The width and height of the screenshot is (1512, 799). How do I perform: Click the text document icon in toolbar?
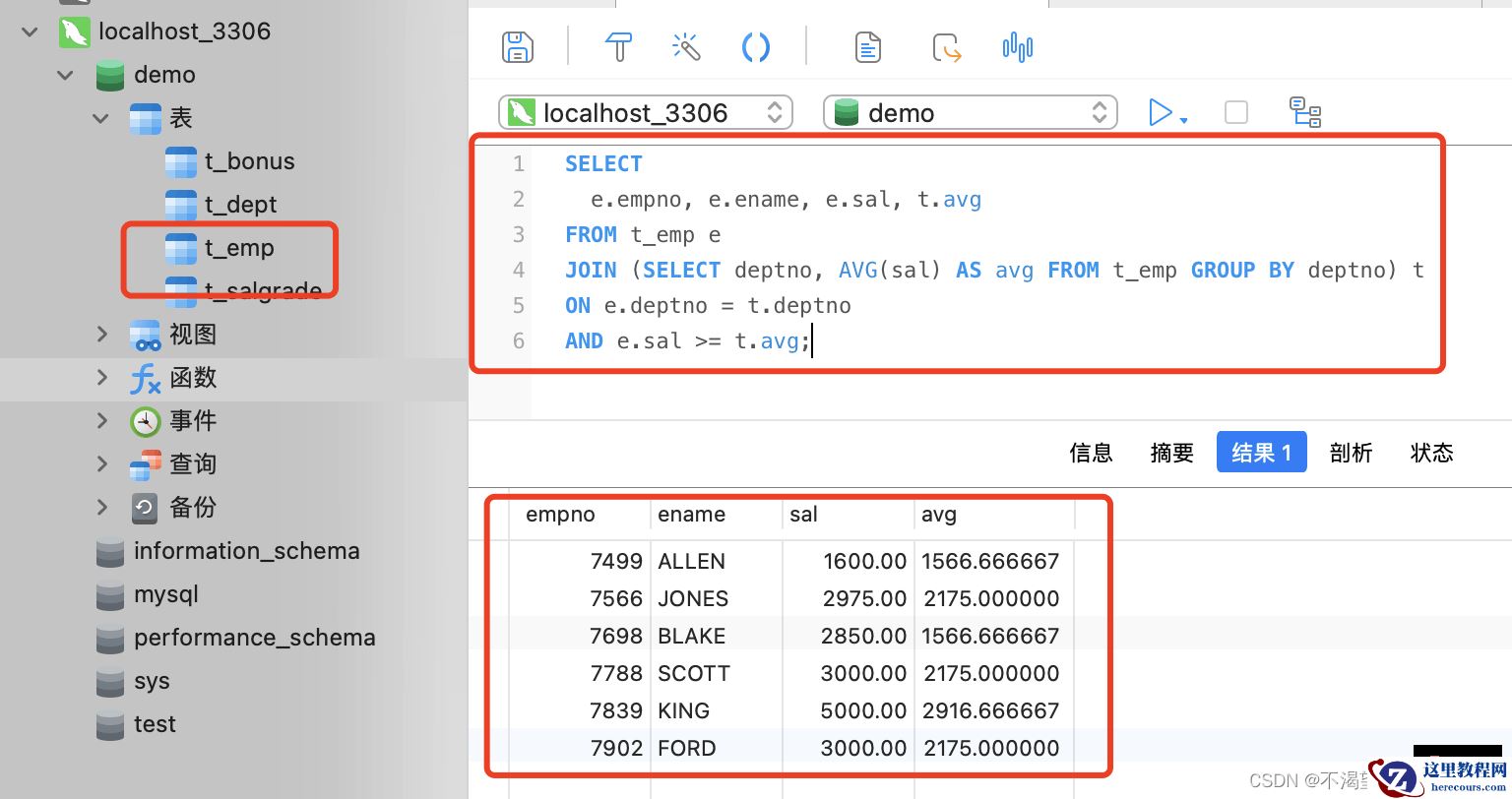click(867, 47)
